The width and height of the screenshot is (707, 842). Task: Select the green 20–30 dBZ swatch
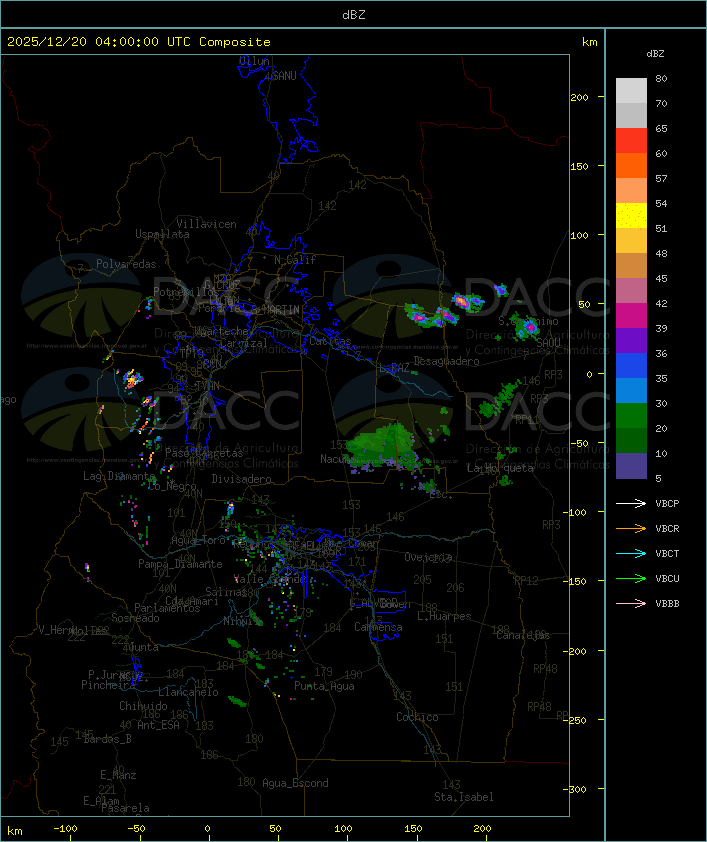point(631,416)
